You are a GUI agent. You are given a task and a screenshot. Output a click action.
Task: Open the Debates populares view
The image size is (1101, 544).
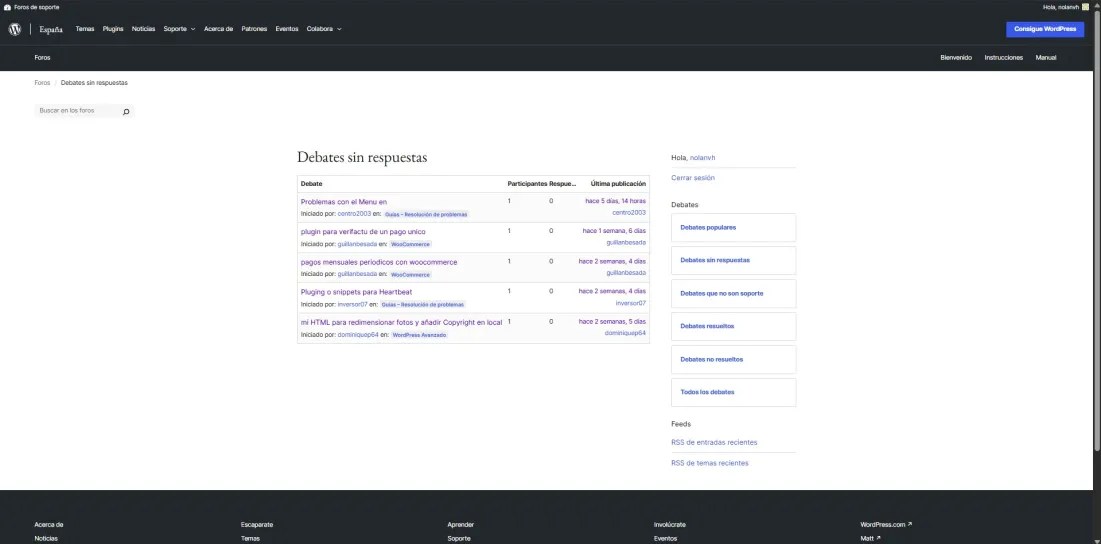pyautogui.click(x=708, y=227)
